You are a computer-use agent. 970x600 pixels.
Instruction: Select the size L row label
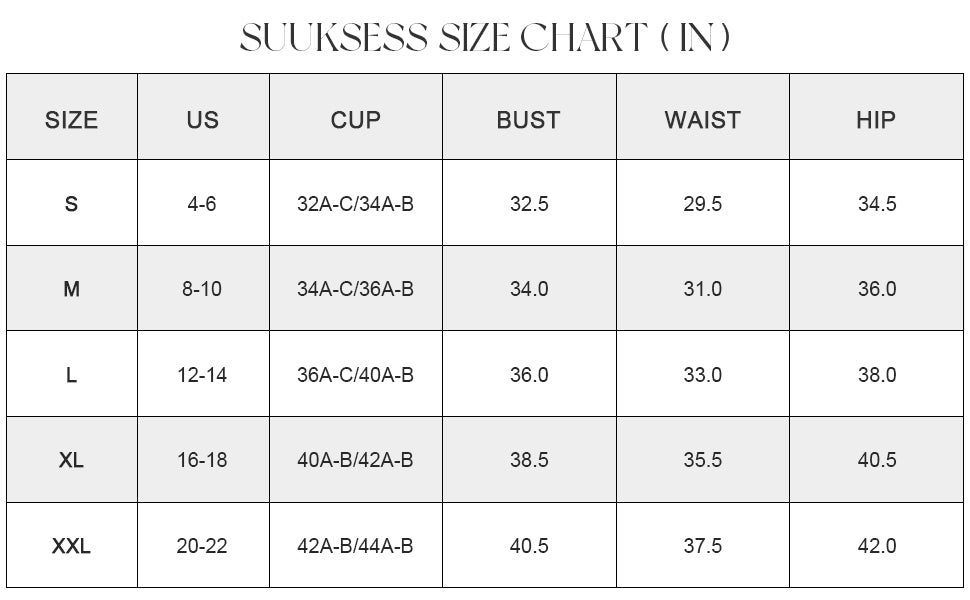(x=71, y=375)
